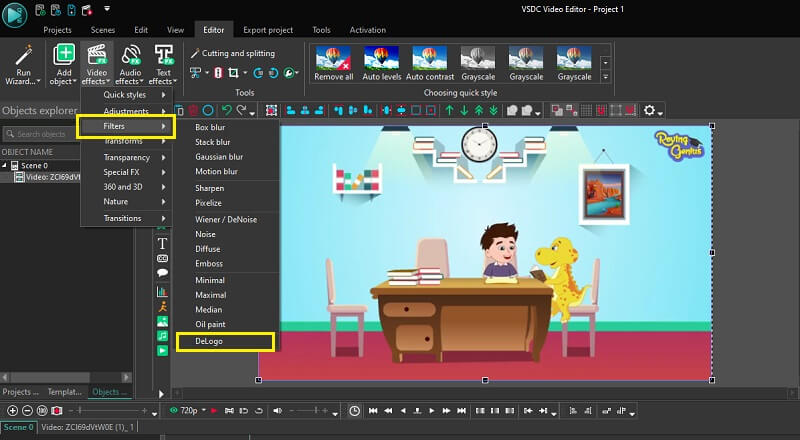
Task: Click in the Search objects field
Action: [40, 134]
